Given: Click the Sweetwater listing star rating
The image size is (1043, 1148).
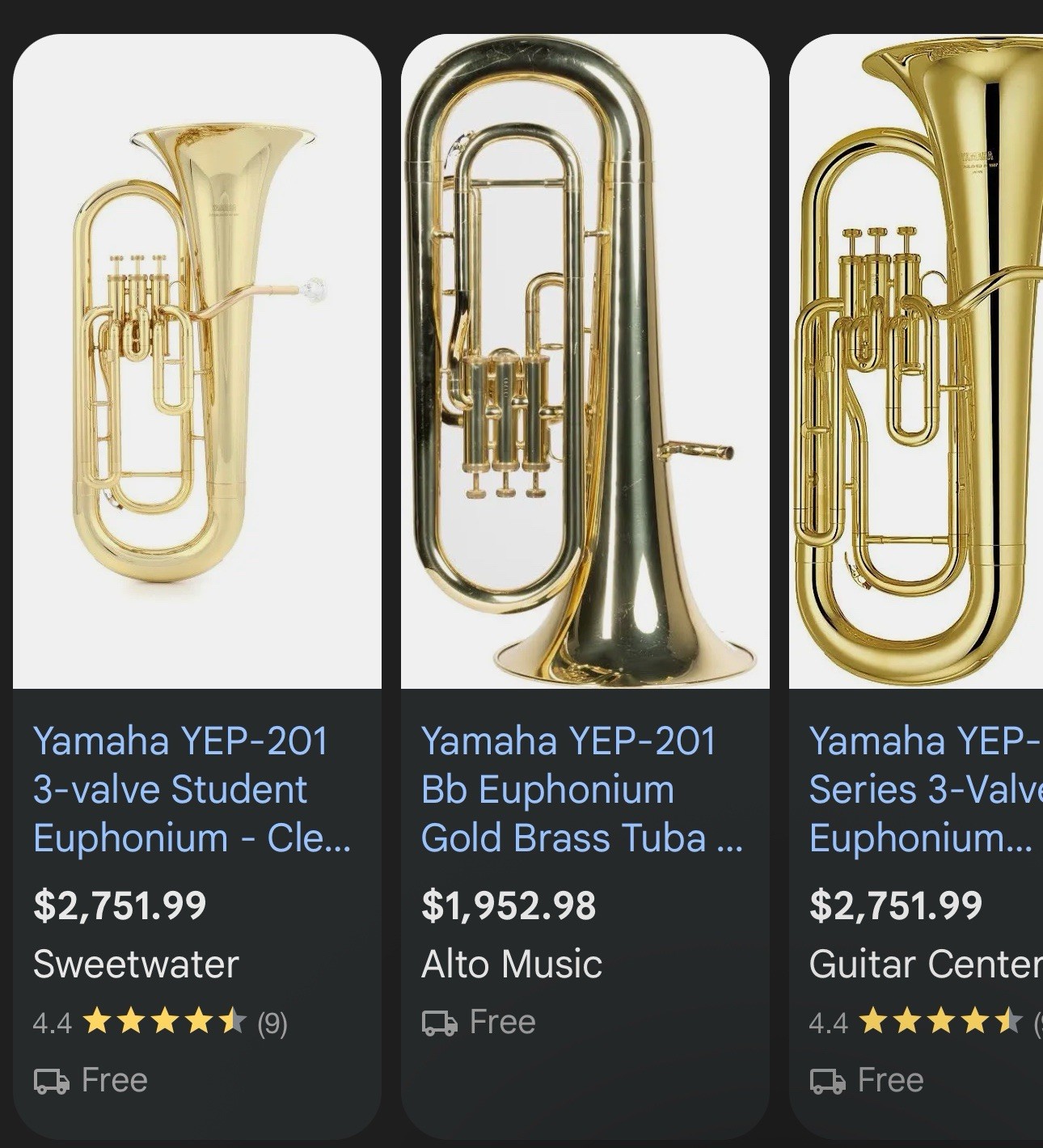Looking at the screenshot, I should click(x=165, y=1023).
